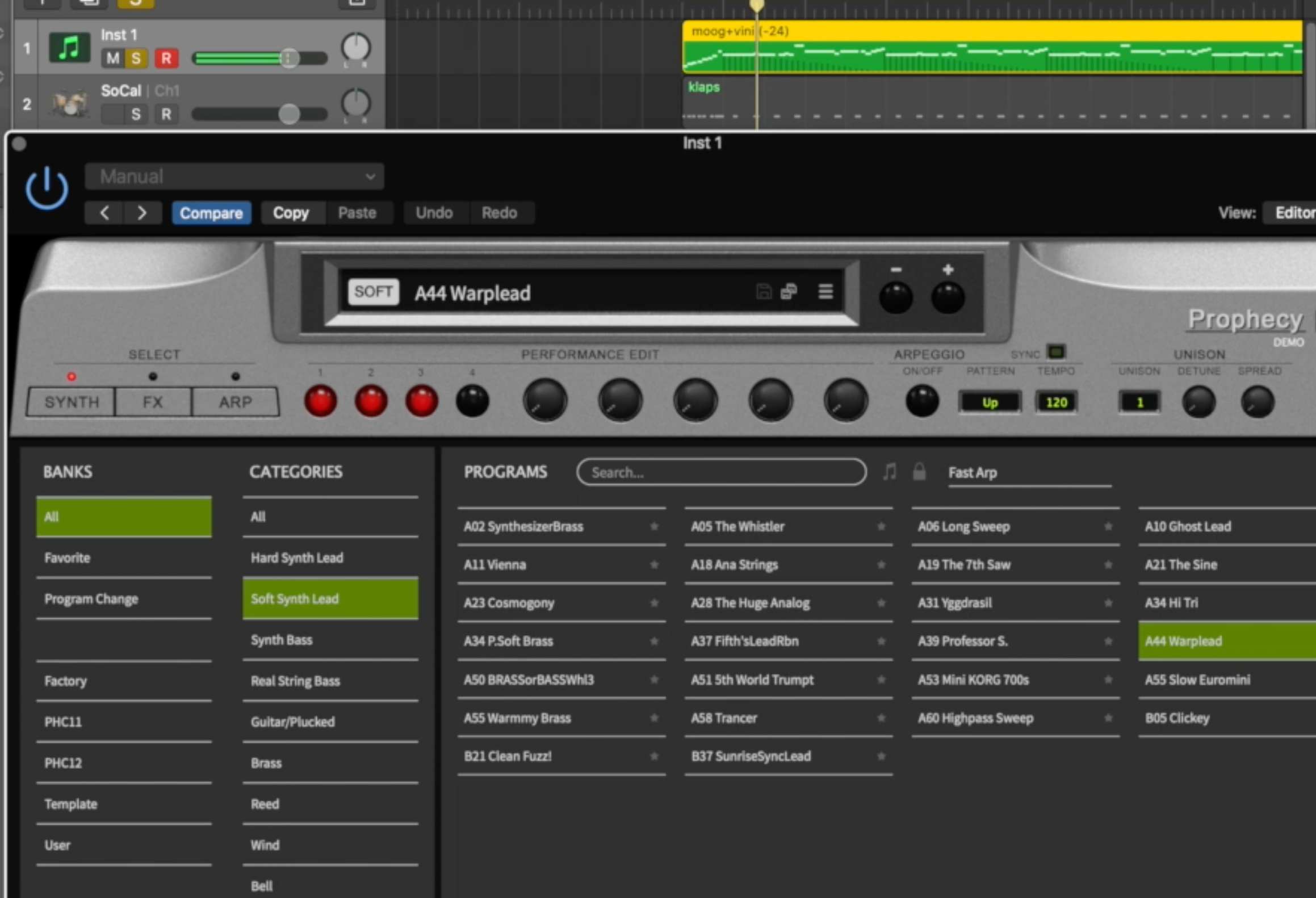Toggle record enable on Inst 1 track
The image size is (1316, 898).
tap(166, 58)
